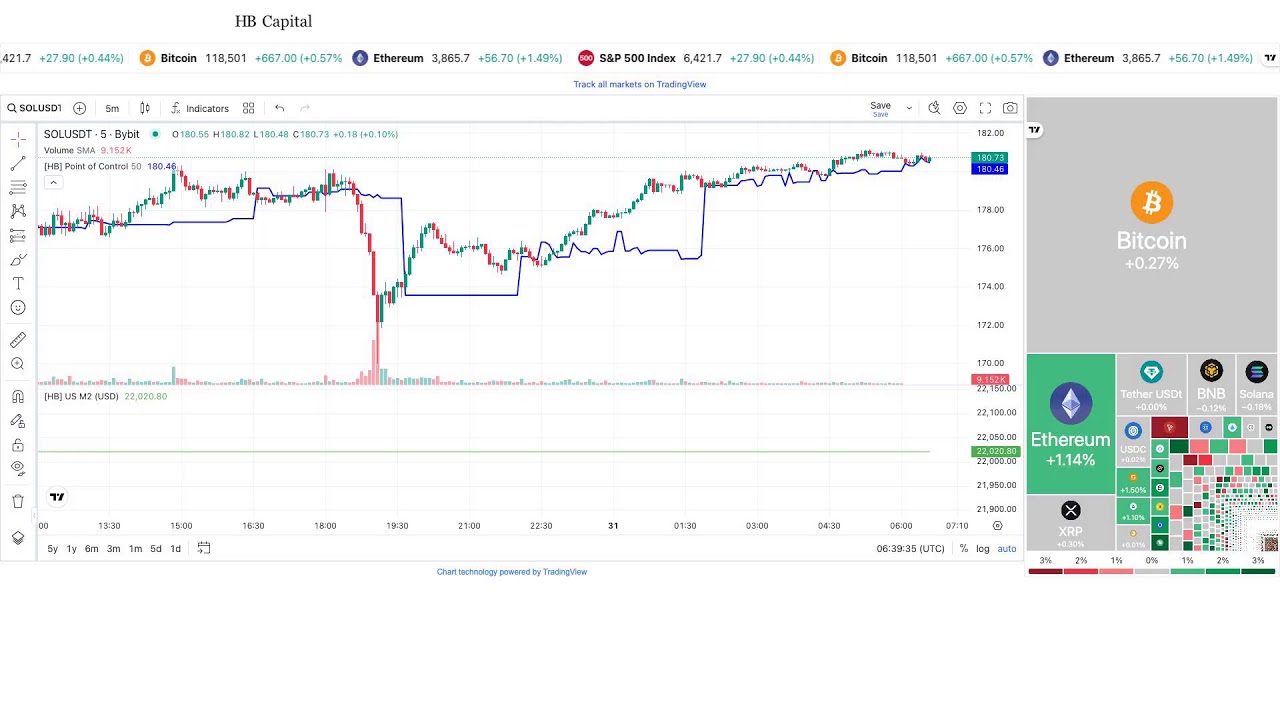
Task: Toggle lock all drawing tools
Action: coord(18,445)
